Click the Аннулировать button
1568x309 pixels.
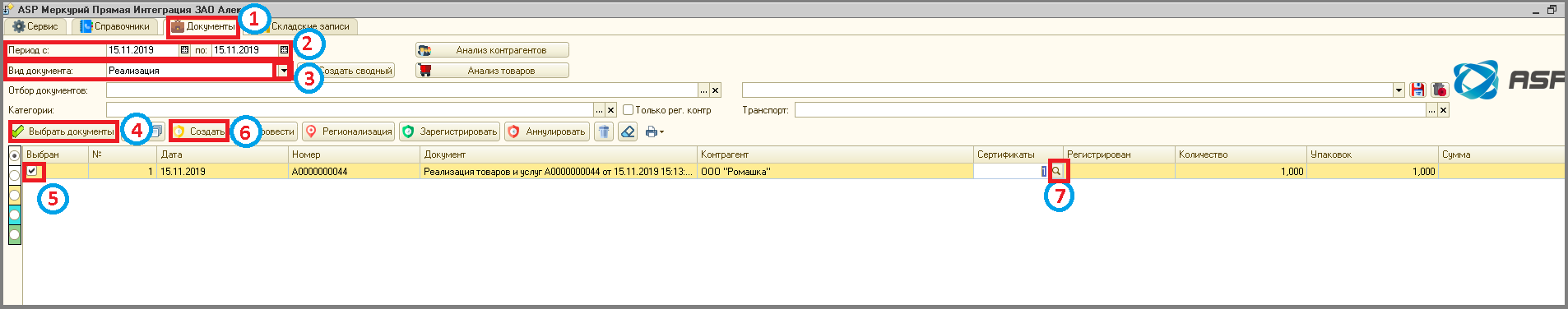(547, 131)
